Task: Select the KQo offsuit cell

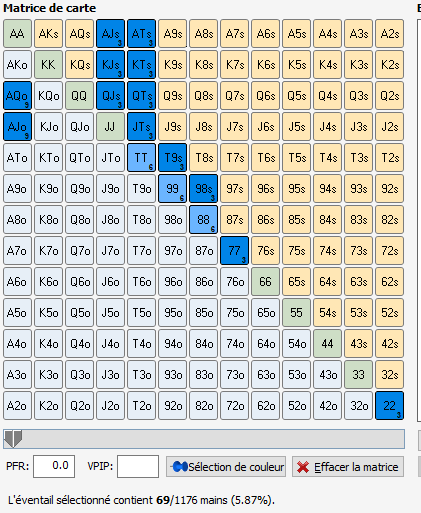Action: [48, 95]
